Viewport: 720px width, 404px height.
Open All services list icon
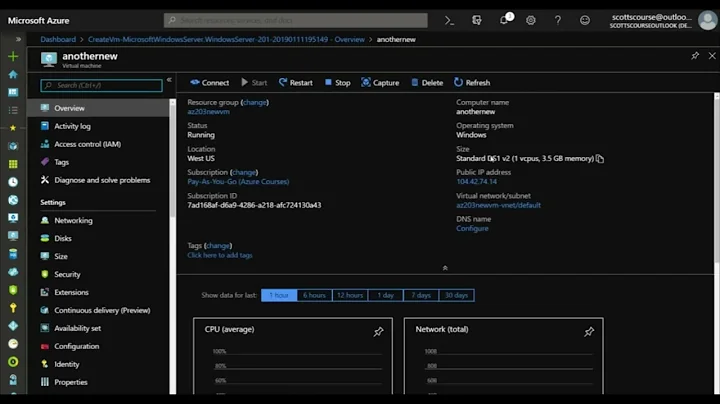(13, 110)
